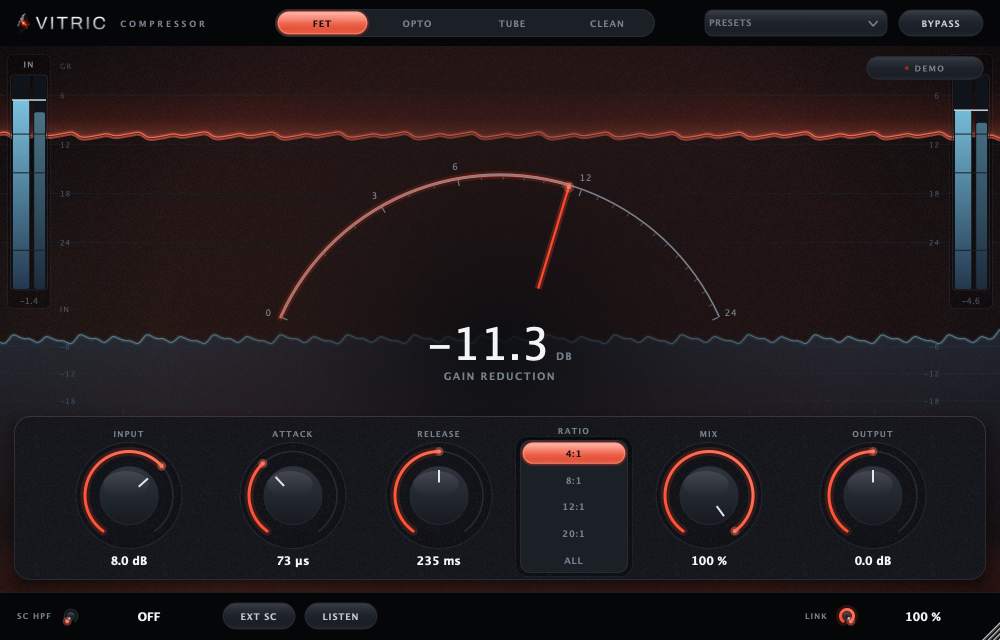The width and height of the screenshot is (1000, 640).
Task: Click the Input knob
Action: point(129,495)
